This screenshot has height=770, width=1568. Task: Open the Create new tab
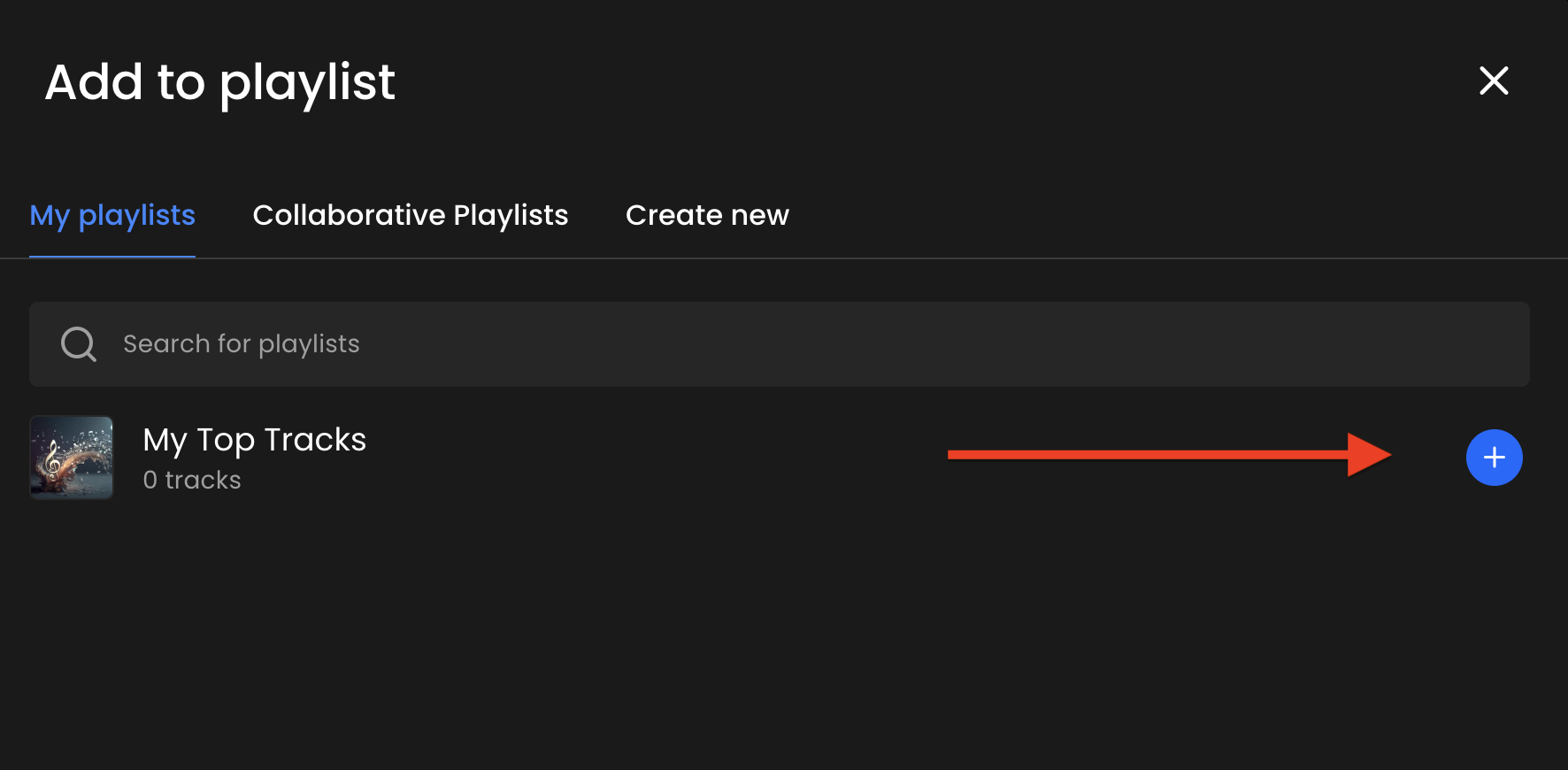pyautogui.click(x=707, y=215)
